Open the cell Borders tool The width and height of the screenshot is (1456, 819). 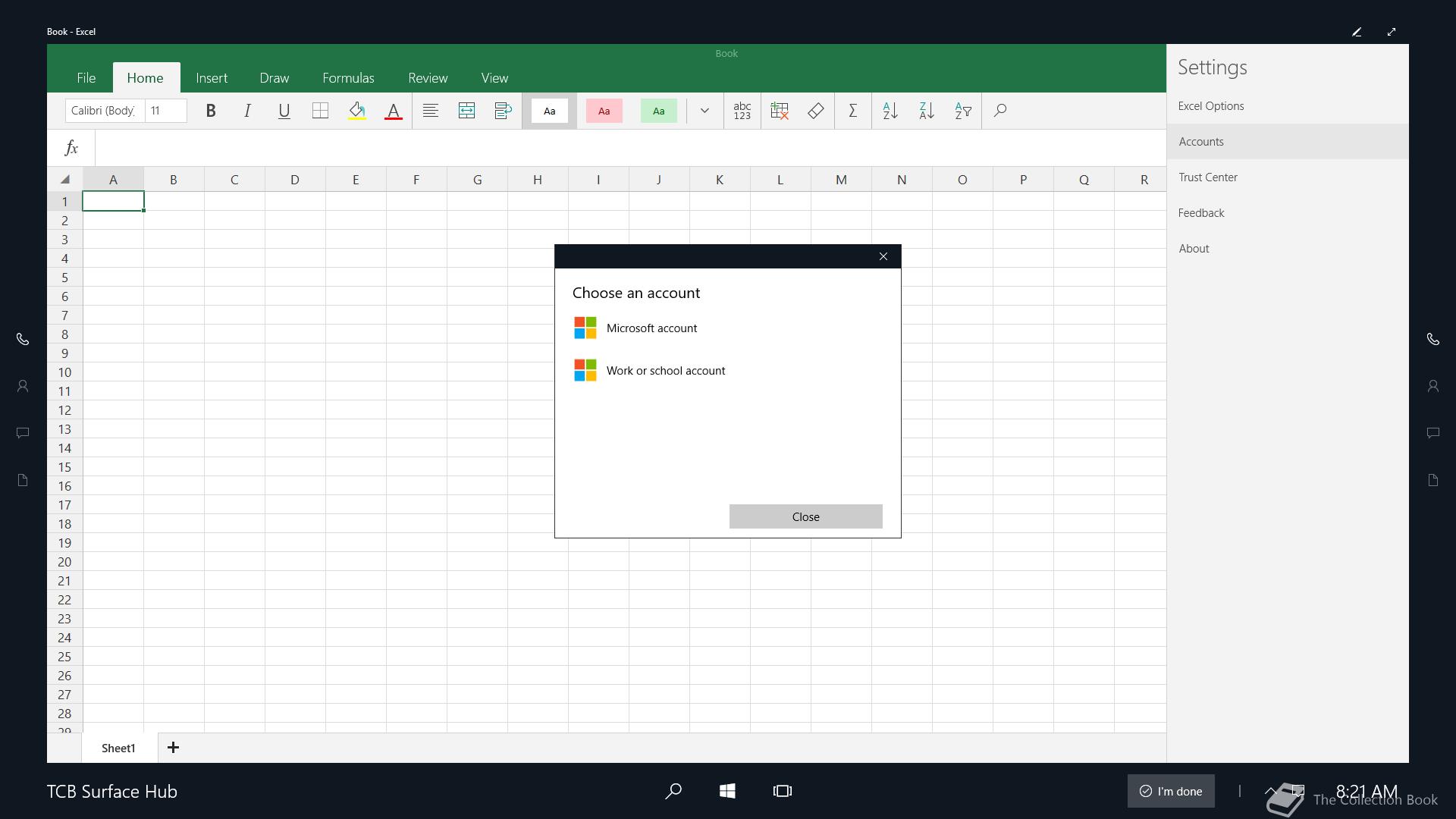point(320,111)
